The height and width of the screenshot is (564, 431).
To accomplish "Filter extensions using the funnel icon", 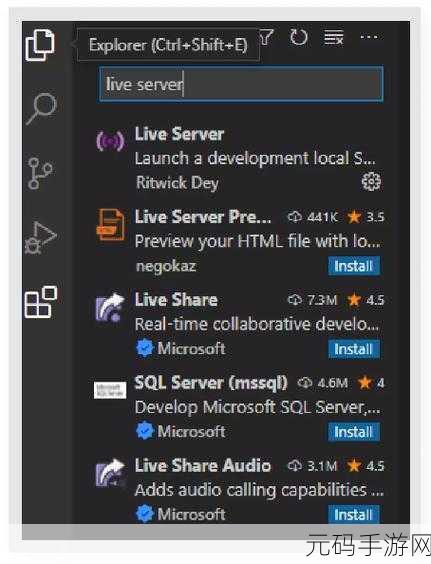I will pyautogui.click(x=267, y=37).
